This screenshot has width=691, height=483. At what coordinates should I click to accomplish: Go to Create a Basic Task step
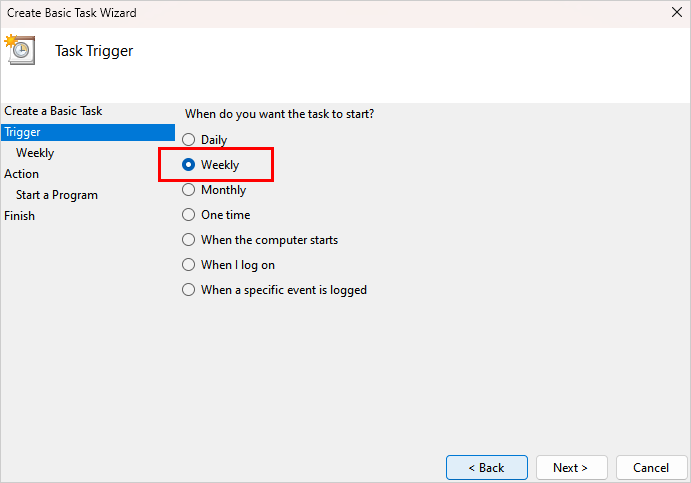pyautogui.click(x=53, y=111)
